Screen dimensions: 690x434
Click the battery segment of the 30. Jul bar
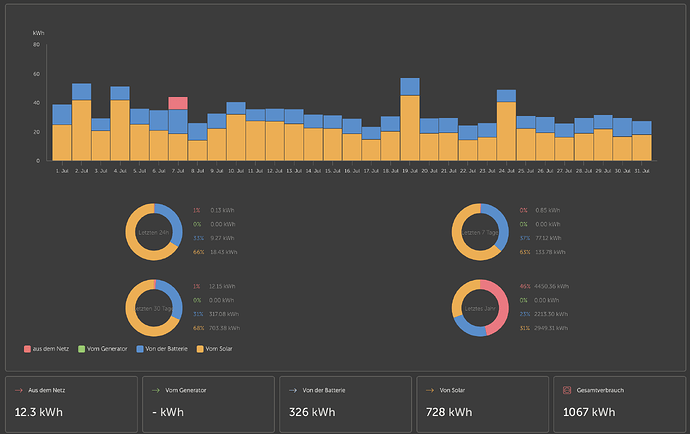(x=622, y=128)
